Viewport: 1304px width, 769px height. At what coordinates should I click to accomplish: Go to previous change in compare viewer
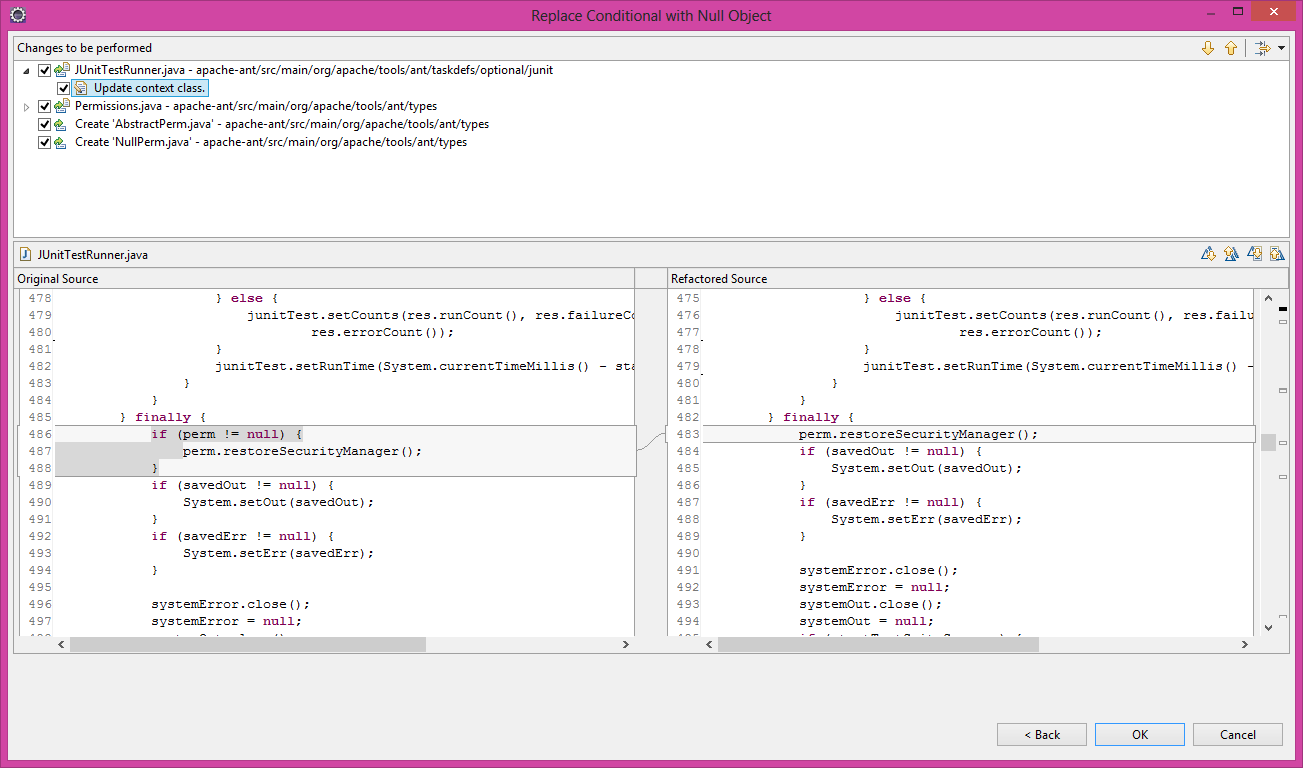[1276, 255]
